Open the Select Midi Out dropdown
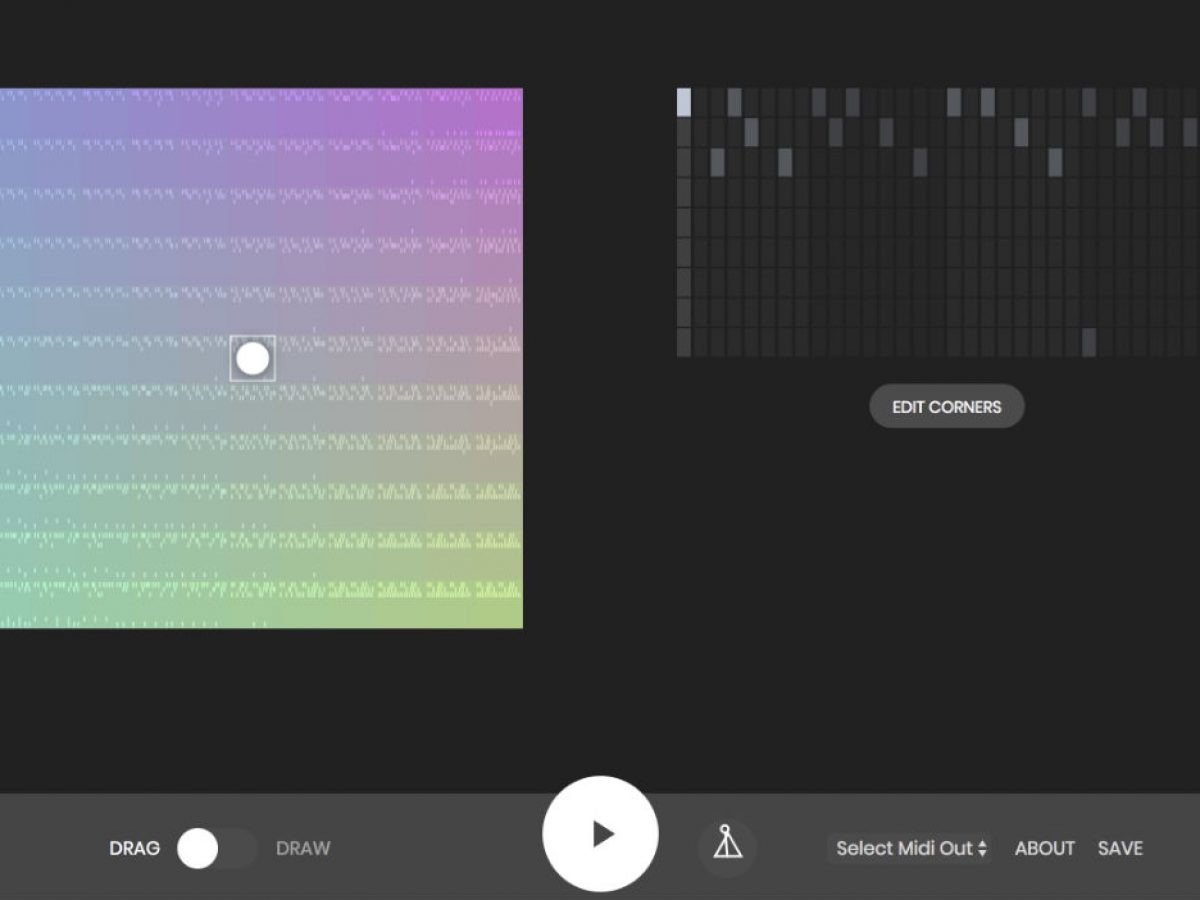Viewport: 1200px width, 900px height. [x=911, y=849]
